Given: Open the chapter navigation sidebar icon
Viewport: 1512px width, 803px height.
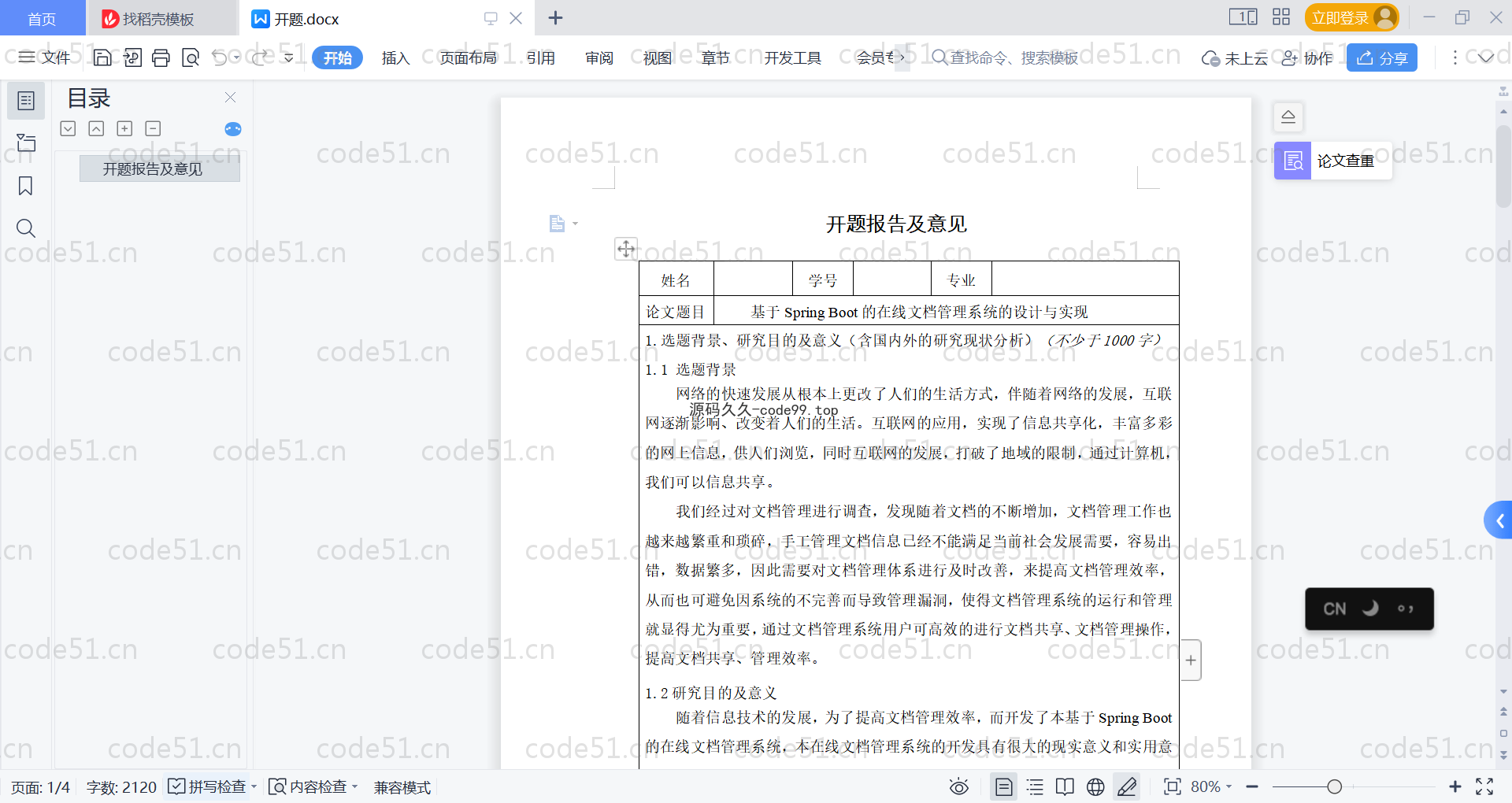Looking at the screenshot, I should pos(26,143).
